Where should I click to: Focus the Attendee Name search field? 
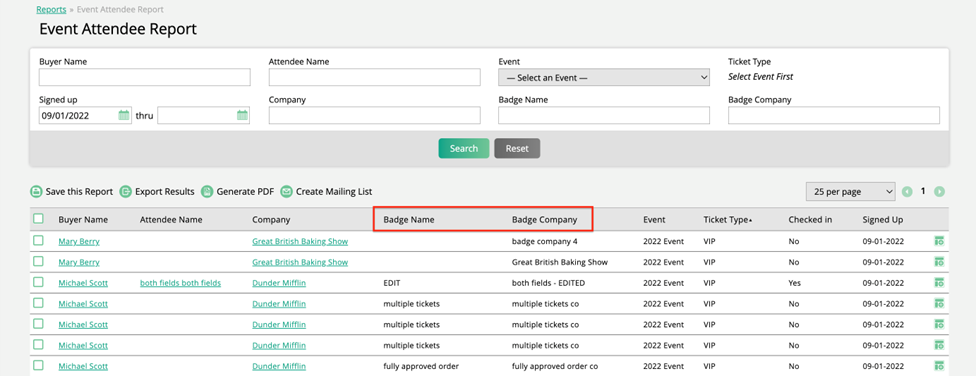click(375, 77)
